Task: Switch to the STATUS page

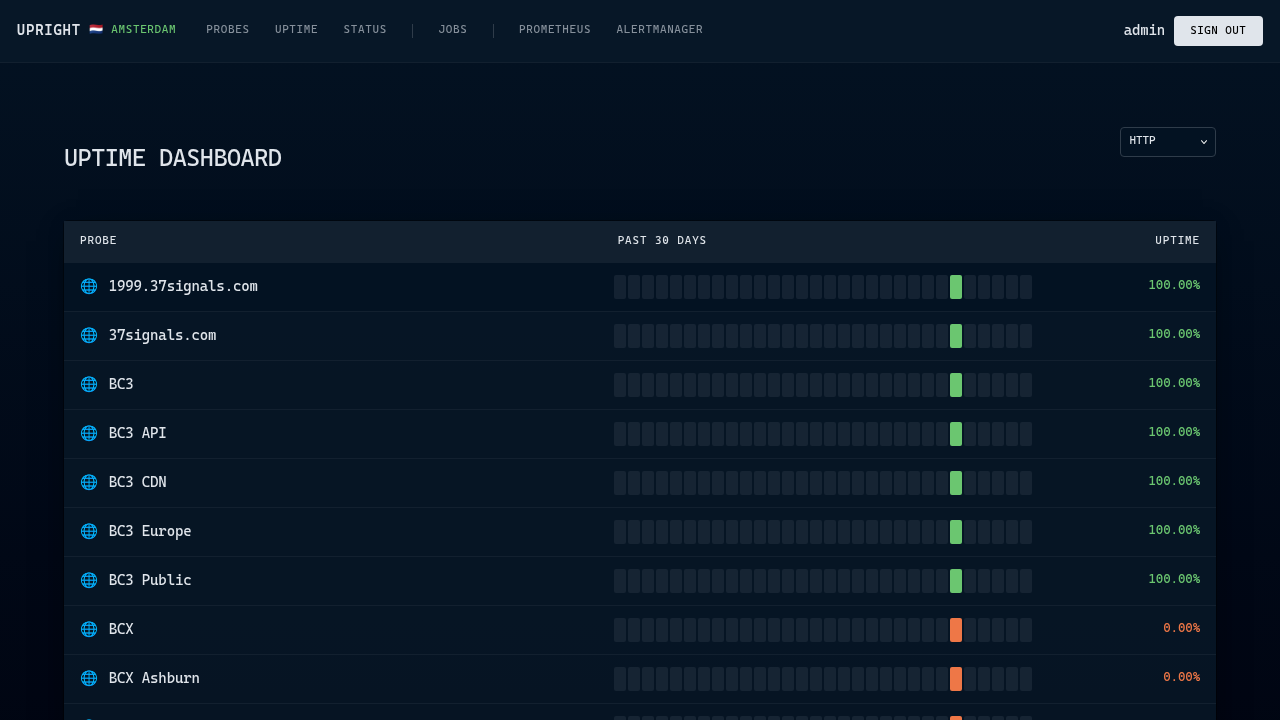Action: pos(365,30)
